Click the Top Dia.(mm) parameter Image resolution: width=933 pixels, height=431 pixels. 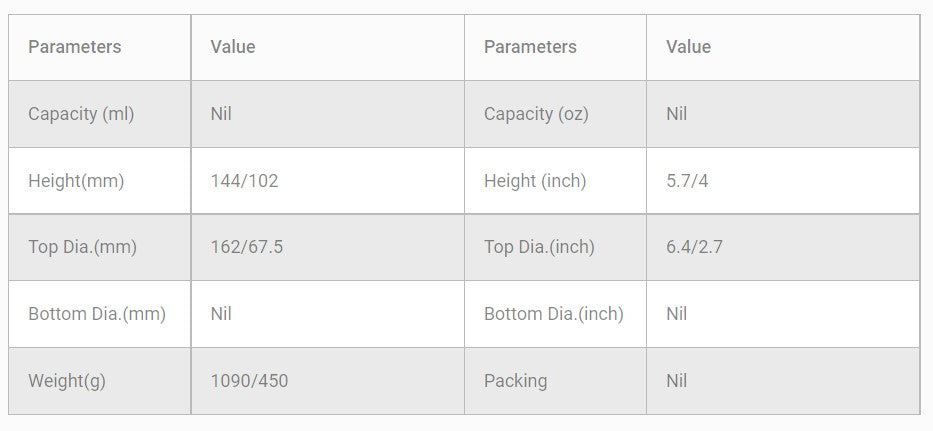tap(82, 247)
